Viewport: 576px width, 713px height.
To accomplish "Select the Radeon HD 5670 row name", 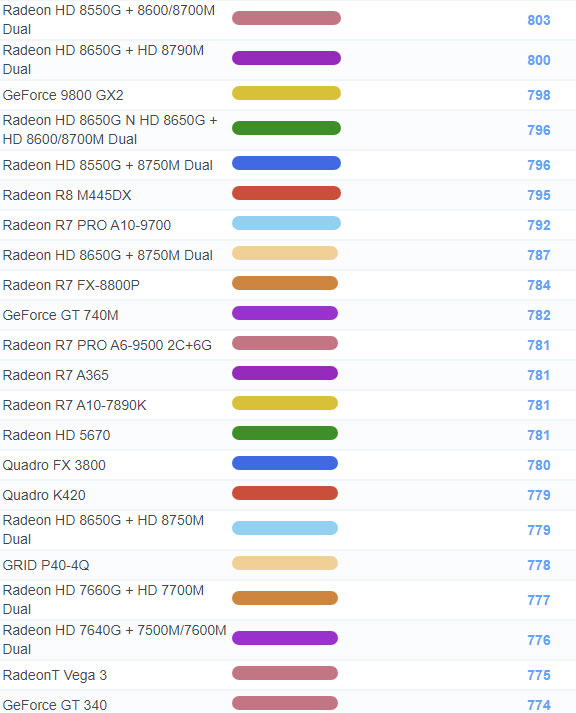I will [56, 435].
